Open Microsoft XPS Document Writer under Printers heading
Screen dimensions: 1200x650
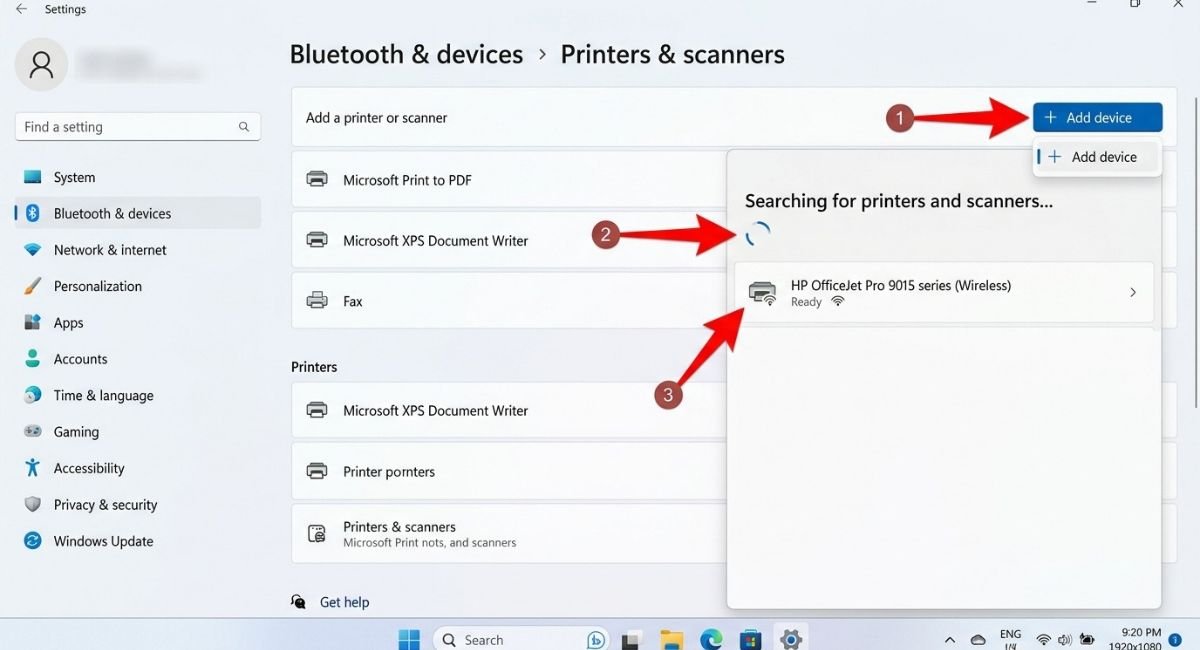point(435,410)
